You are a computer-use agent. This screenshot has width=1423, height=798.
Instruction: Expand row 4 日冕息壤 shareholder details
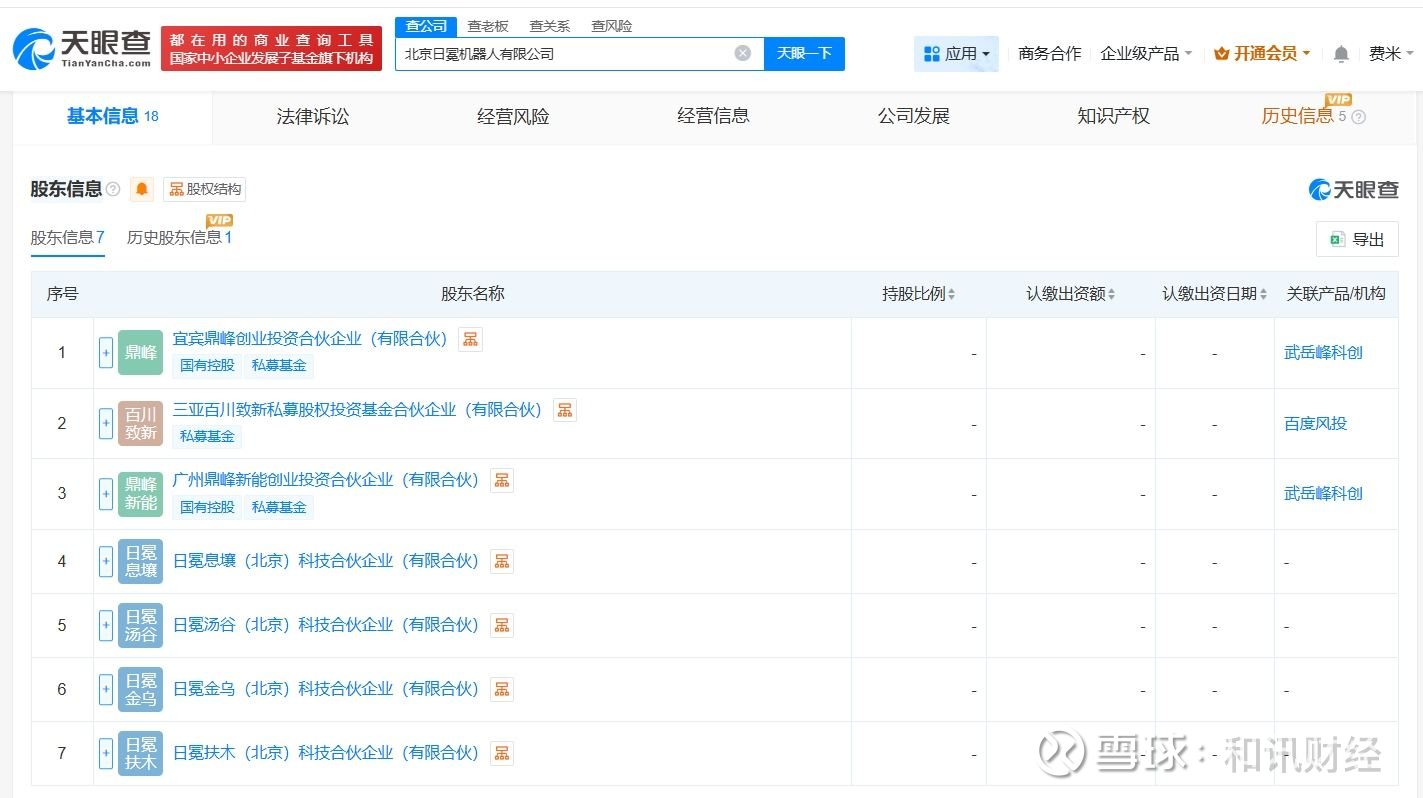tap(106, 561)
